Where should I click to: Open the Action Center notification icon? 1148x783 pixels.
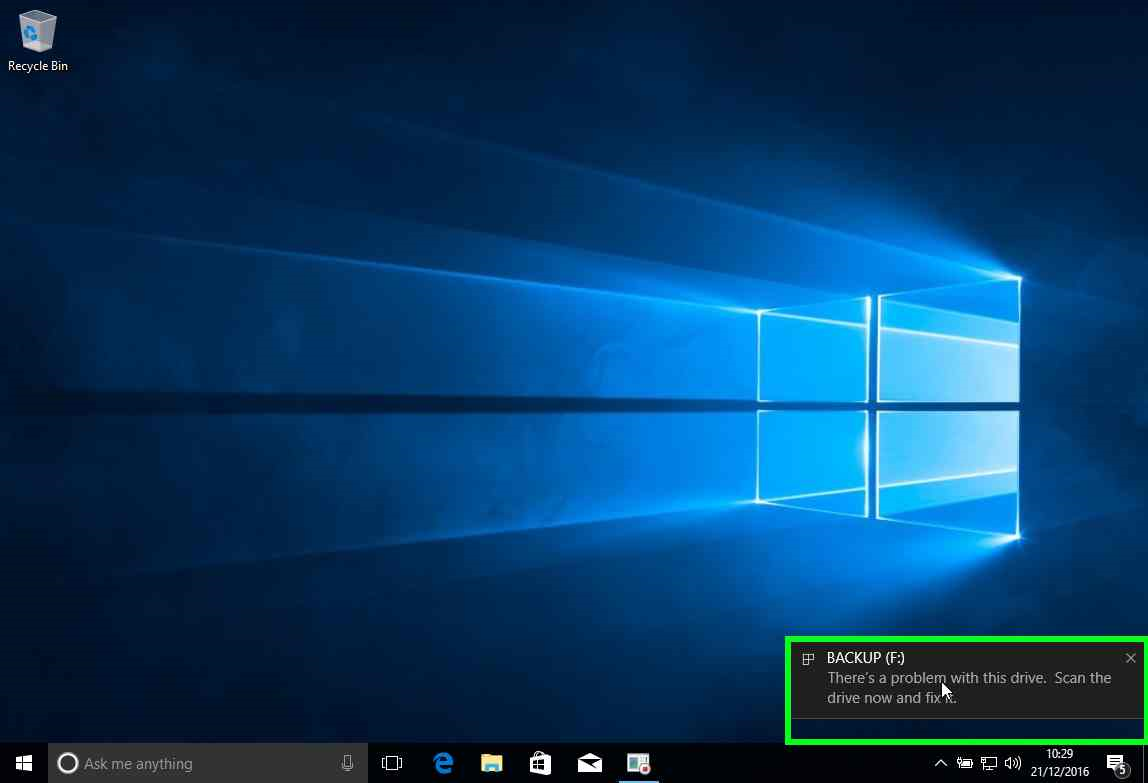pos(1117,765)
